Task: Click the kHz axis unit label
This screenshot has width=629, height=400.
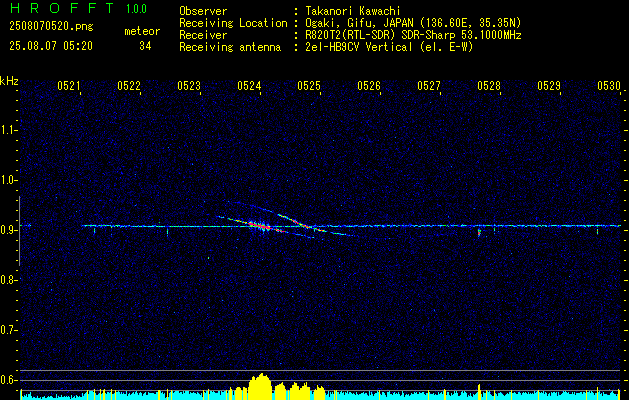Action: (9, 81)
